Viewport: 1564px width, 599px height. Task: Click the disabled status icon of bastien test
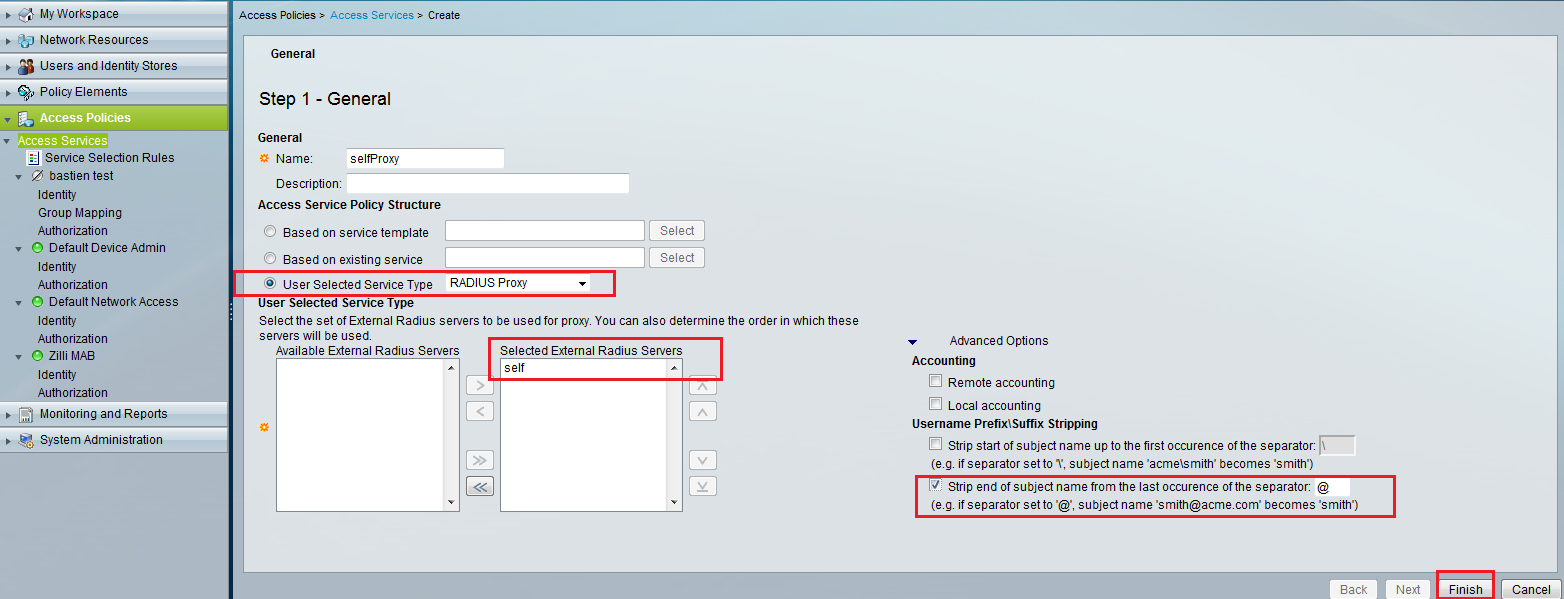click(x=38, y=176)
